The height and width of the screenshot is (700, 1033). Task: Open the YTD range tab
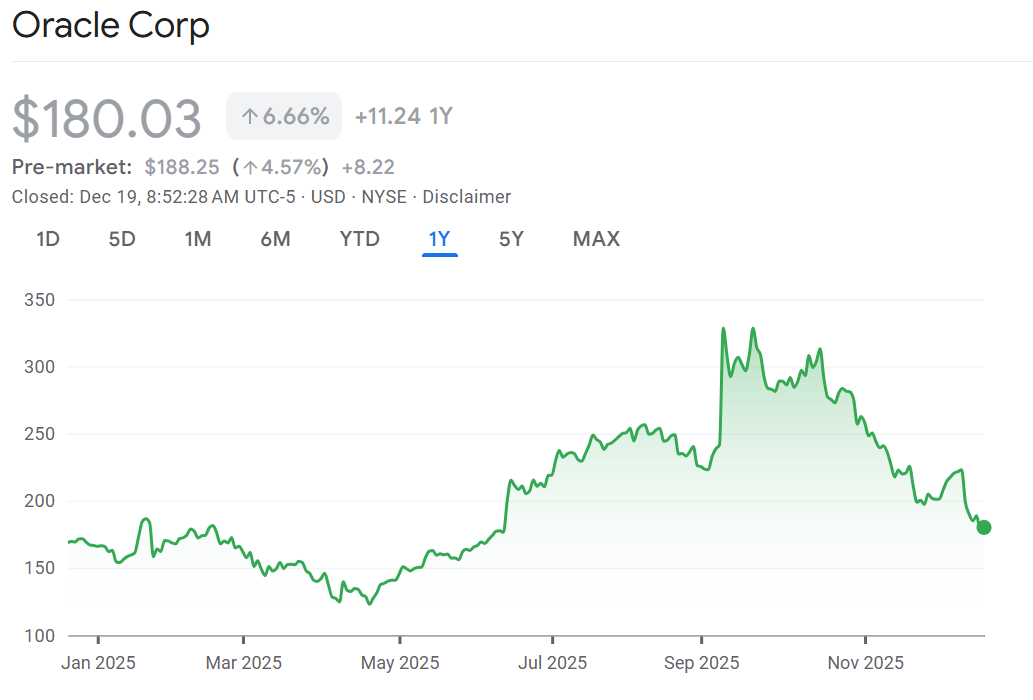tap(359, 239)
